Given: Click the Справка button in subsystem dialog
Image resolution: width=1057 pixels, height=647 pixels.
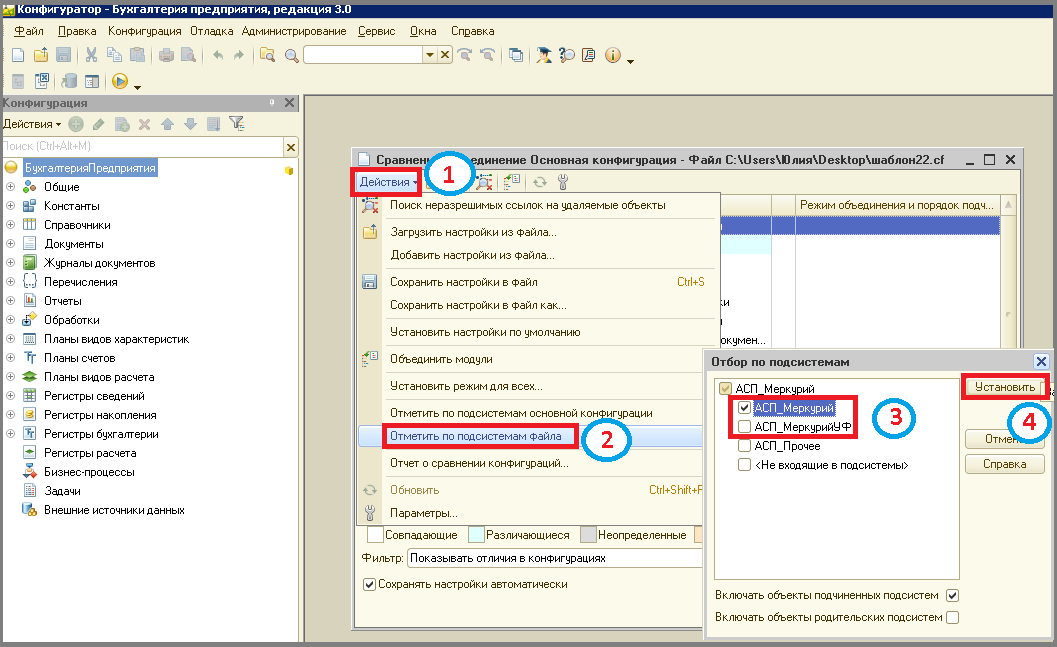Looking at the screenshot, I should (1004, 464).
